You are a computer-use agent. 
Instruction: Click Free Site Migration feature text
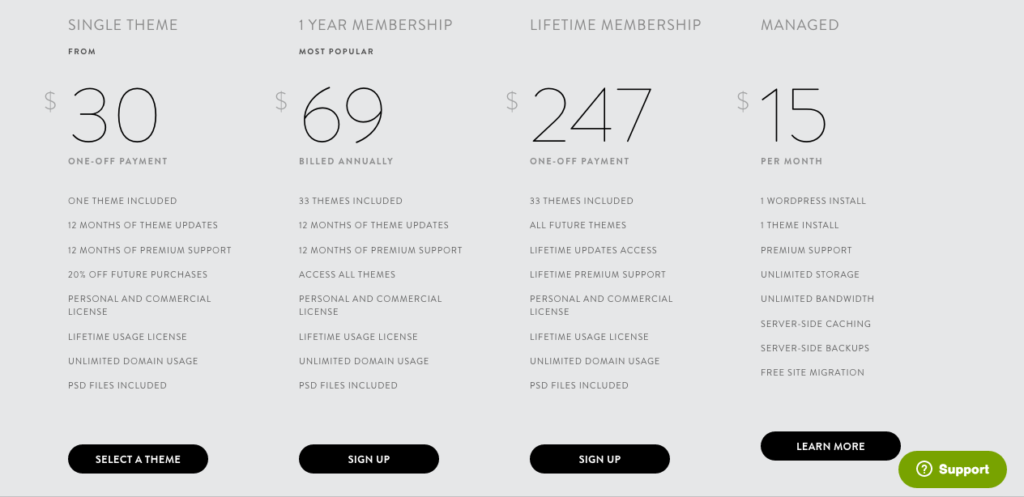click(x=812, y=372)
